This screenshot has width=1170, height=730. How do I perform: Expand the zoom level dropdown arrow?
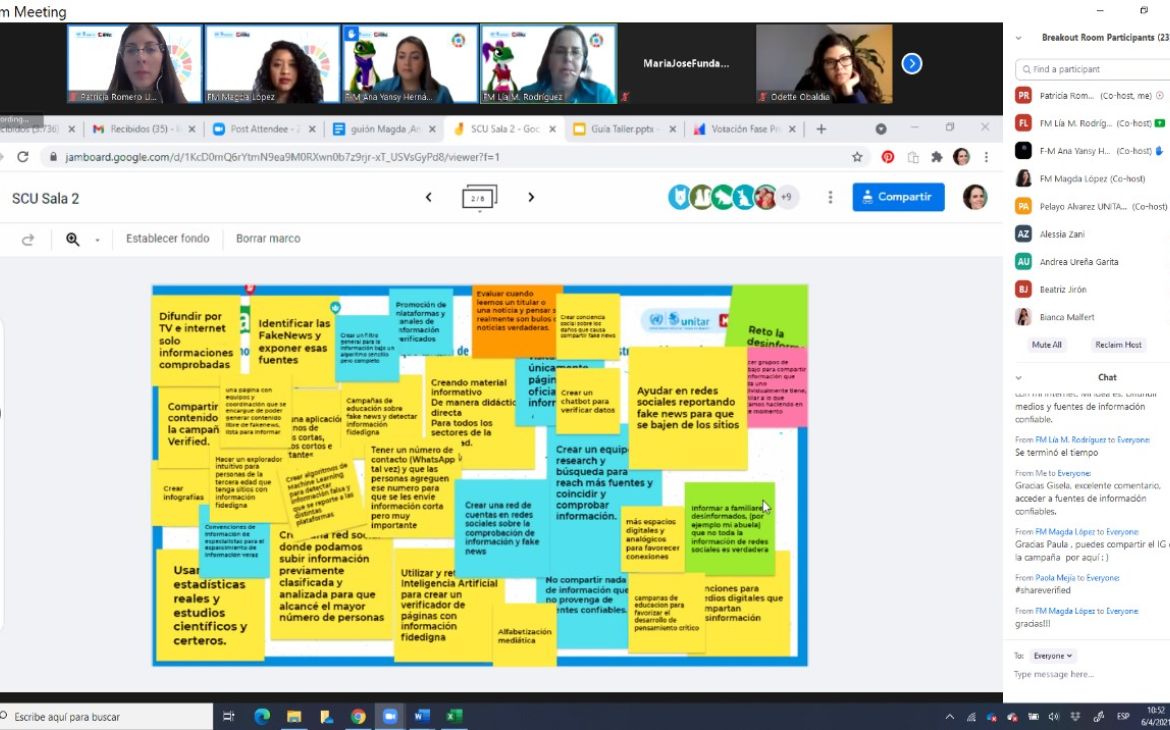pyautogui.click(x=97, y=240)
